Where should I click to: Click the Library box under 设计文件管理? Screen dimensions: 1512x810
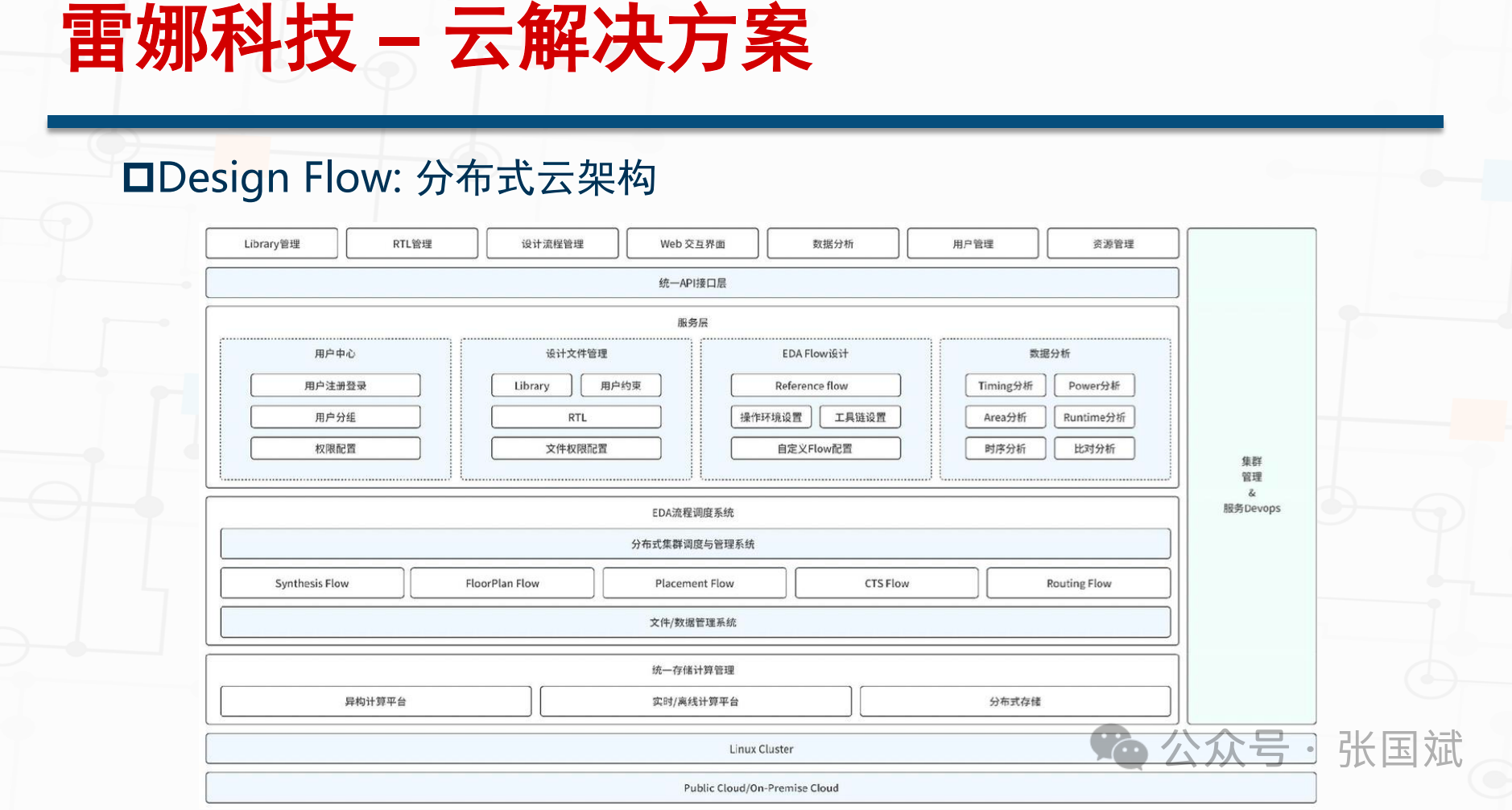coord(532,386)
